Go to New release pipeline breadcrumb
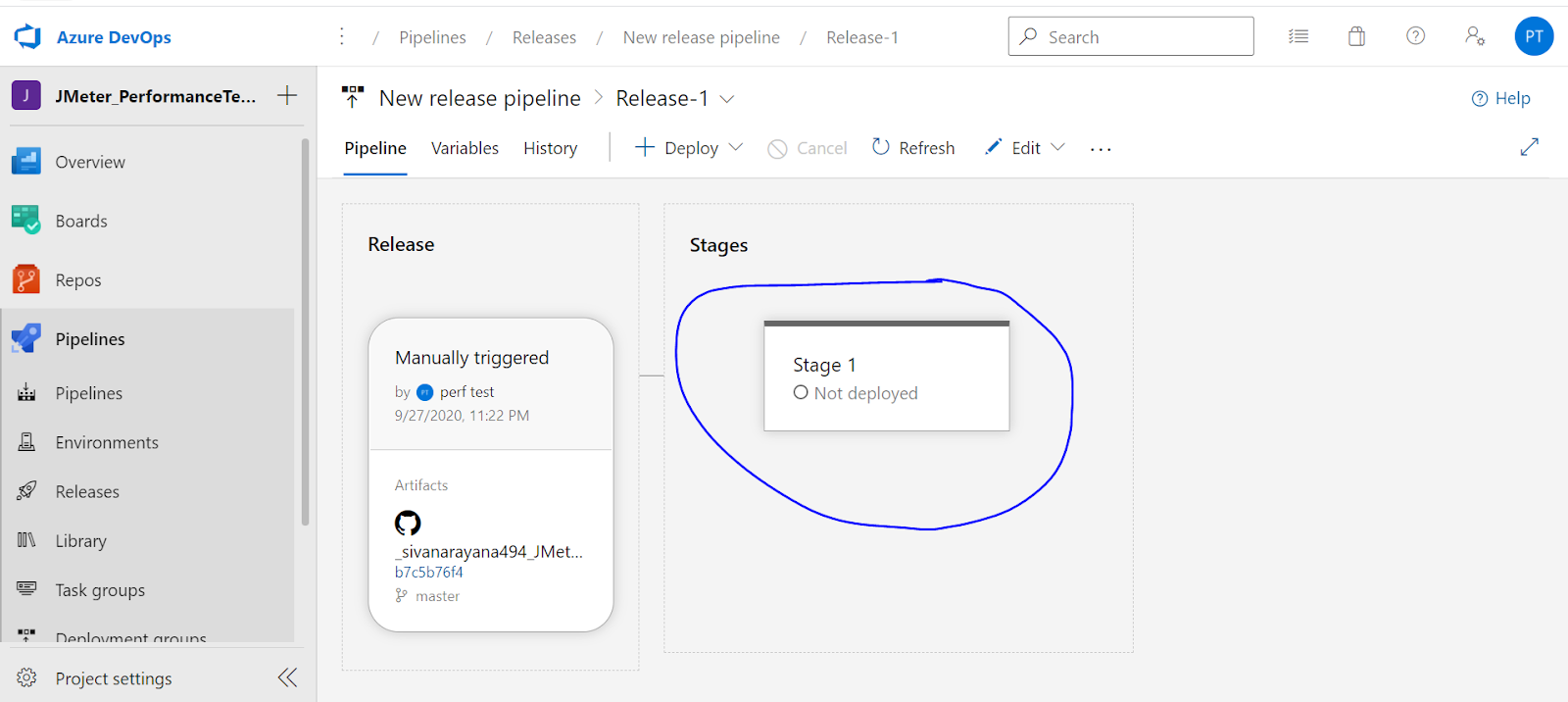 pyautogui.click(x=702, y=37)
